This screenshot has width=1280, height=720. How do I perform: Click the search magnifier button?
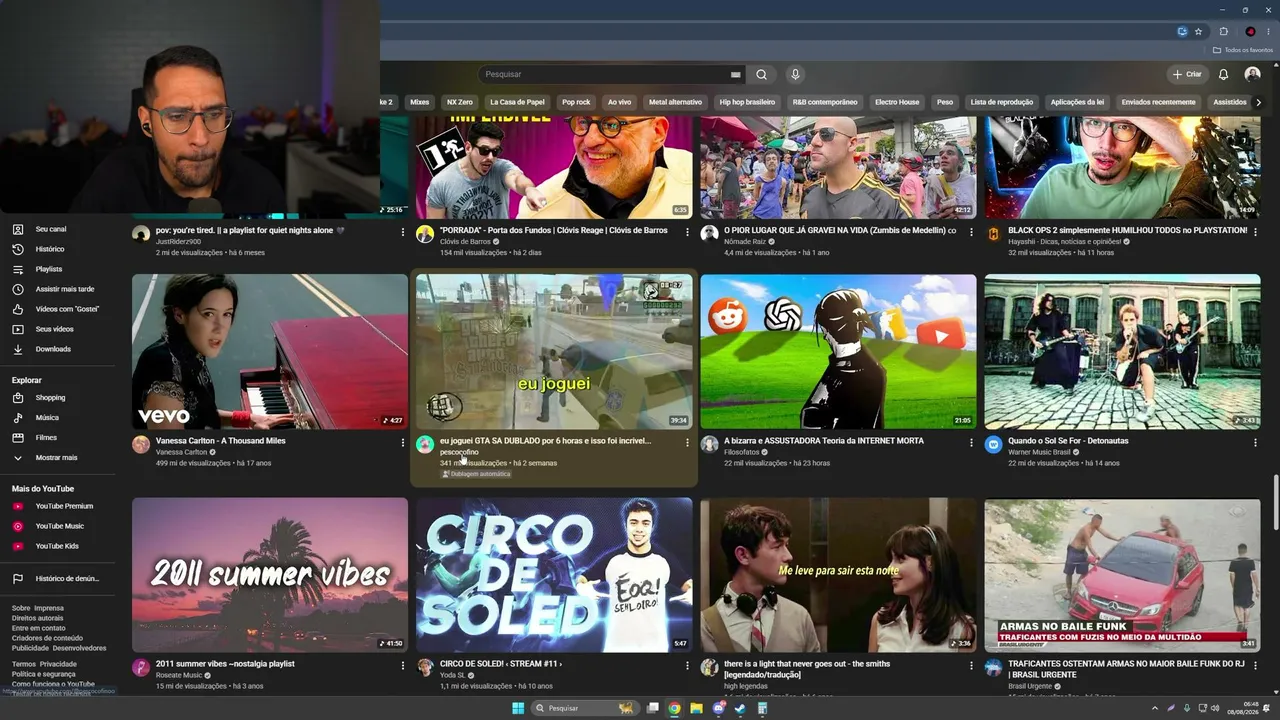pyautogui.click(x=762, y=74)
